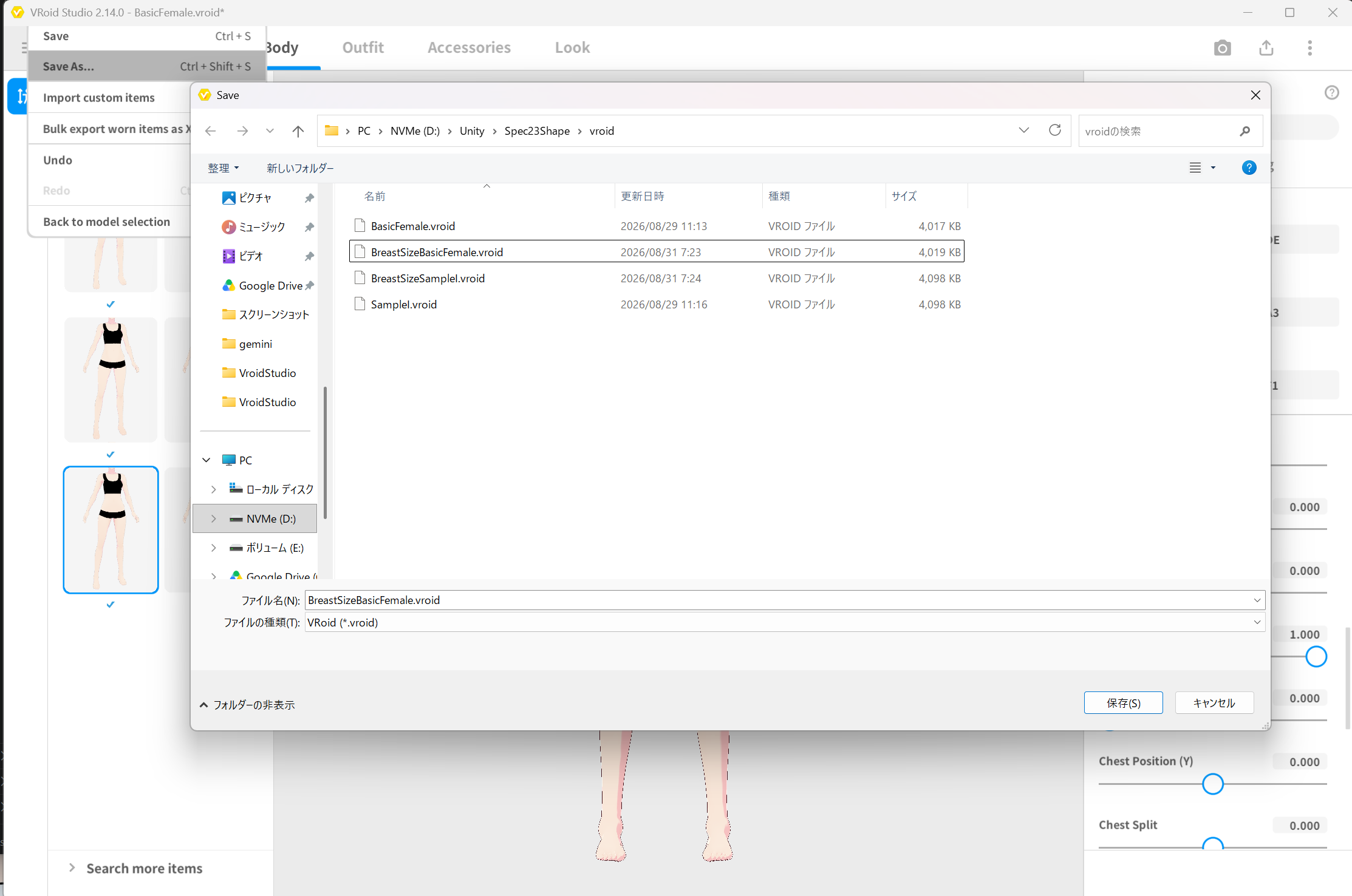The height and width of the screenshot is (896, 1352).
Task: Expand Search more items section
Action: point(136,868)
